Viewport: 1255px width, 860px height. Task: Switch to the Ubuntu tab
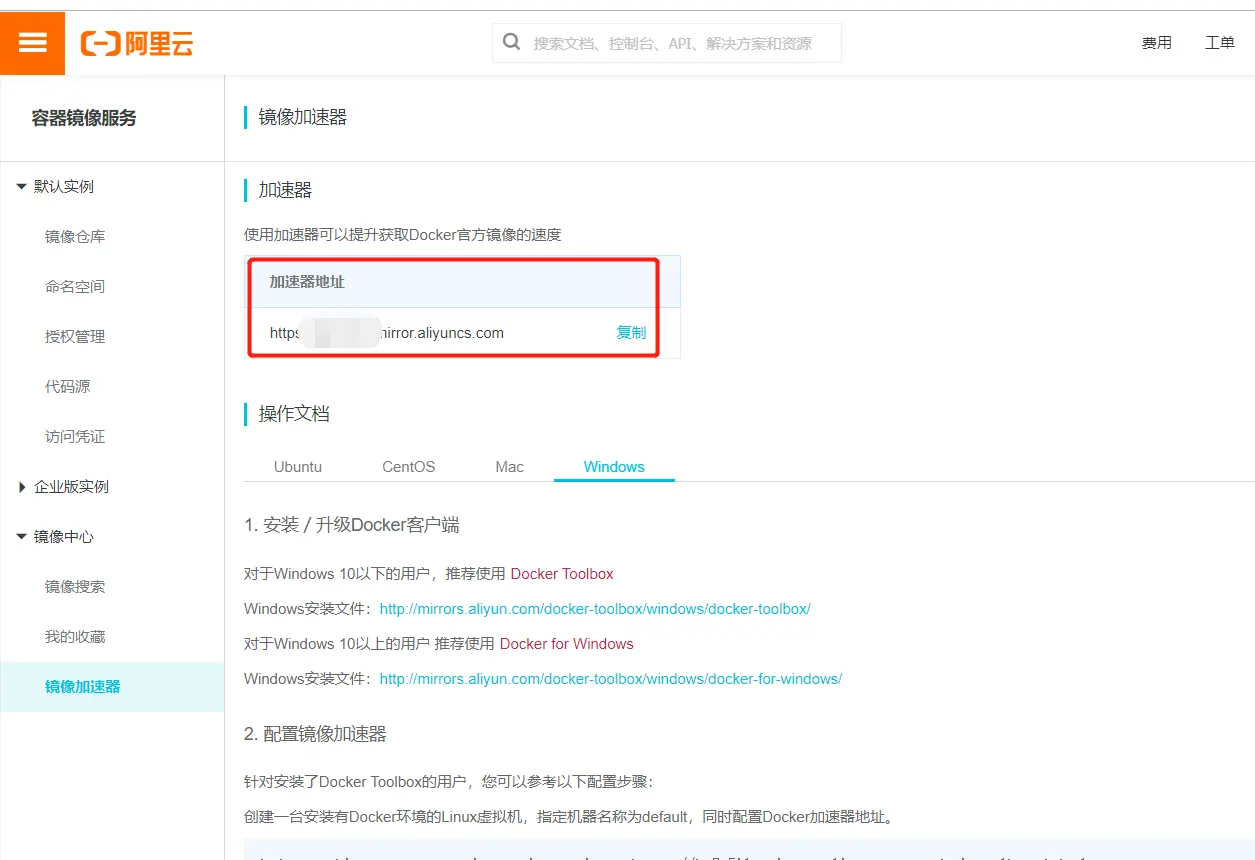point(298,467)
